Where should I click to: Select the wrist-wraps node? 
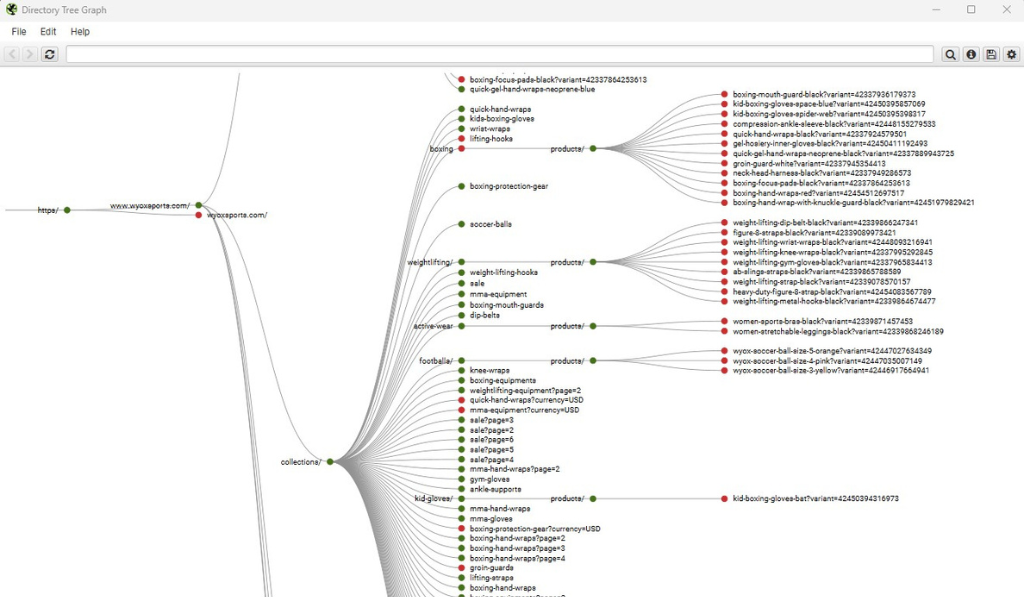coord(462,129)
